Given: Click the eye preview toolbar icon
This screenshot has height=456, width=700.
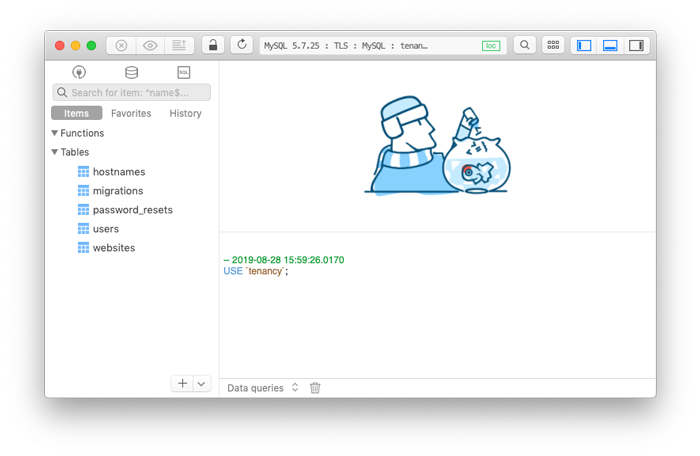Looking at the screenshot, I should [150, 46].
